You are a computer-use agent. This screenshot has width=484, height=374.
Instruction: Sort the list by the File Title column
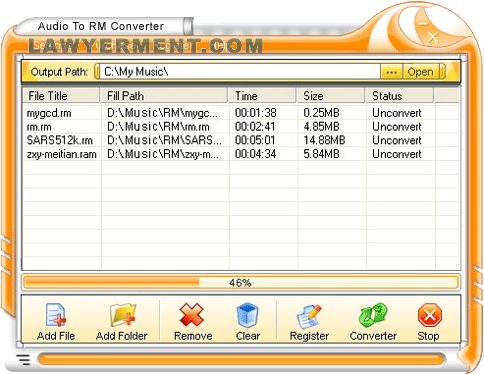coord(61,96)
